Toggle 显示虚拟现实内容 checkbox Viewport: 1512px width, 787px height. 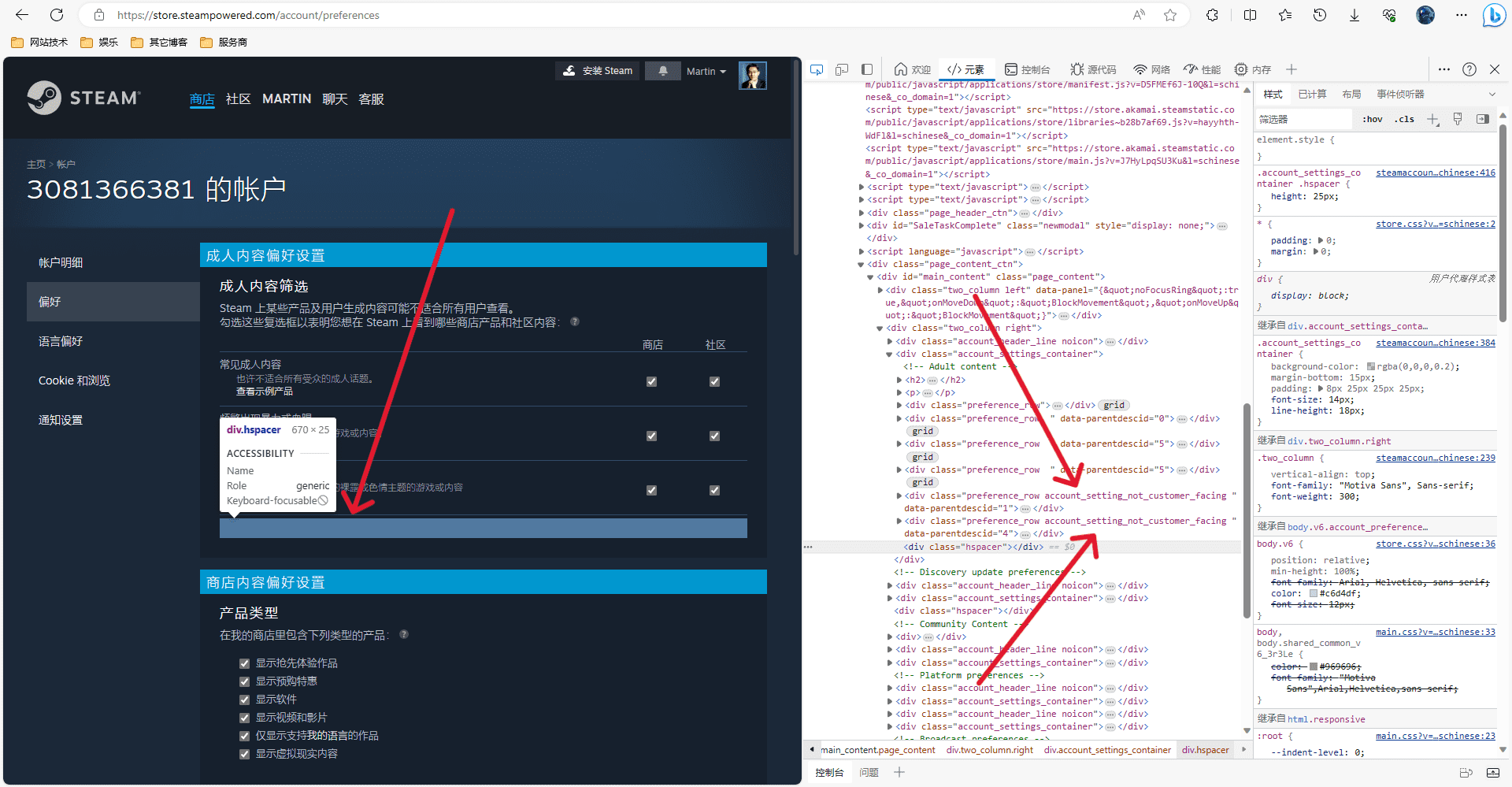click(x=244, y=754)
